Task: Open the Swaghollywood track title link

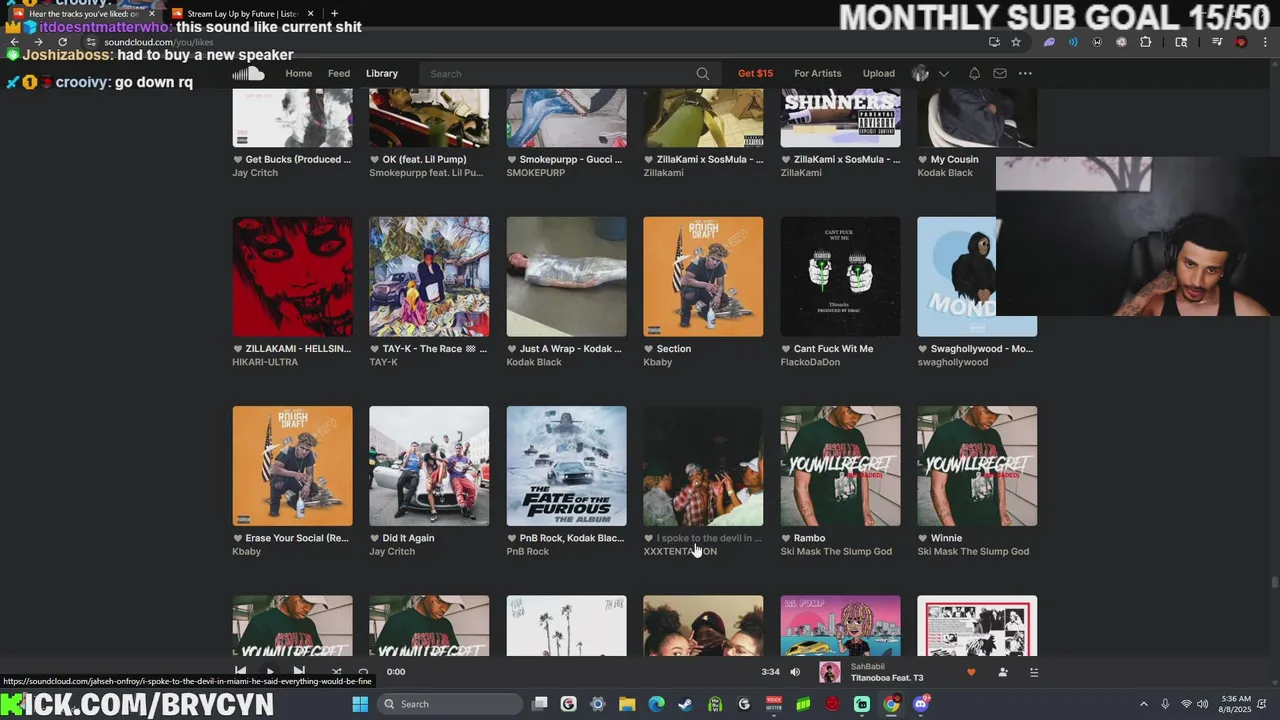Action: point(982,349)
